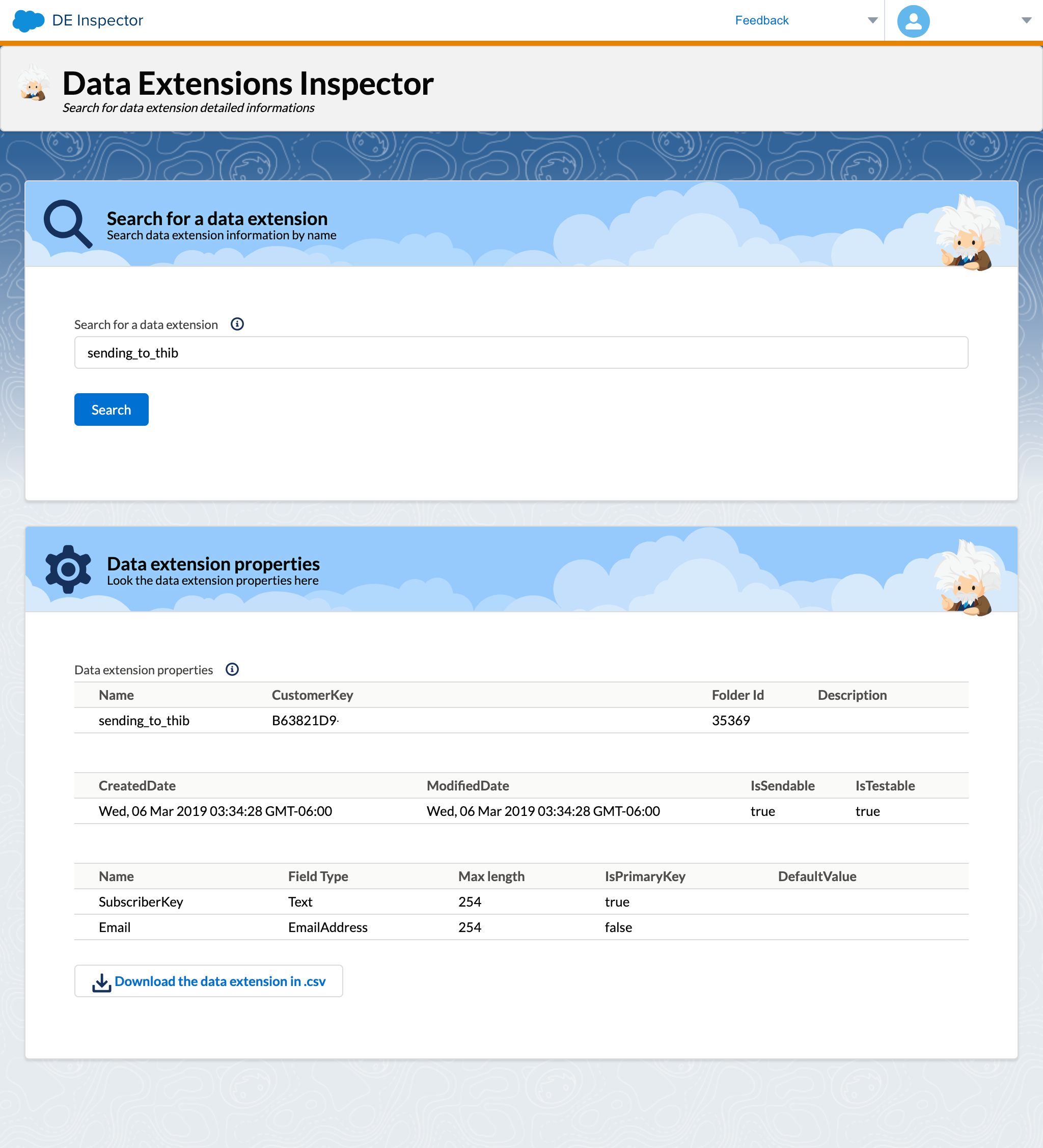Click the gear icon in properties header
The width and height of the screenshot is (1043, 1148).
tap(68, 569)
